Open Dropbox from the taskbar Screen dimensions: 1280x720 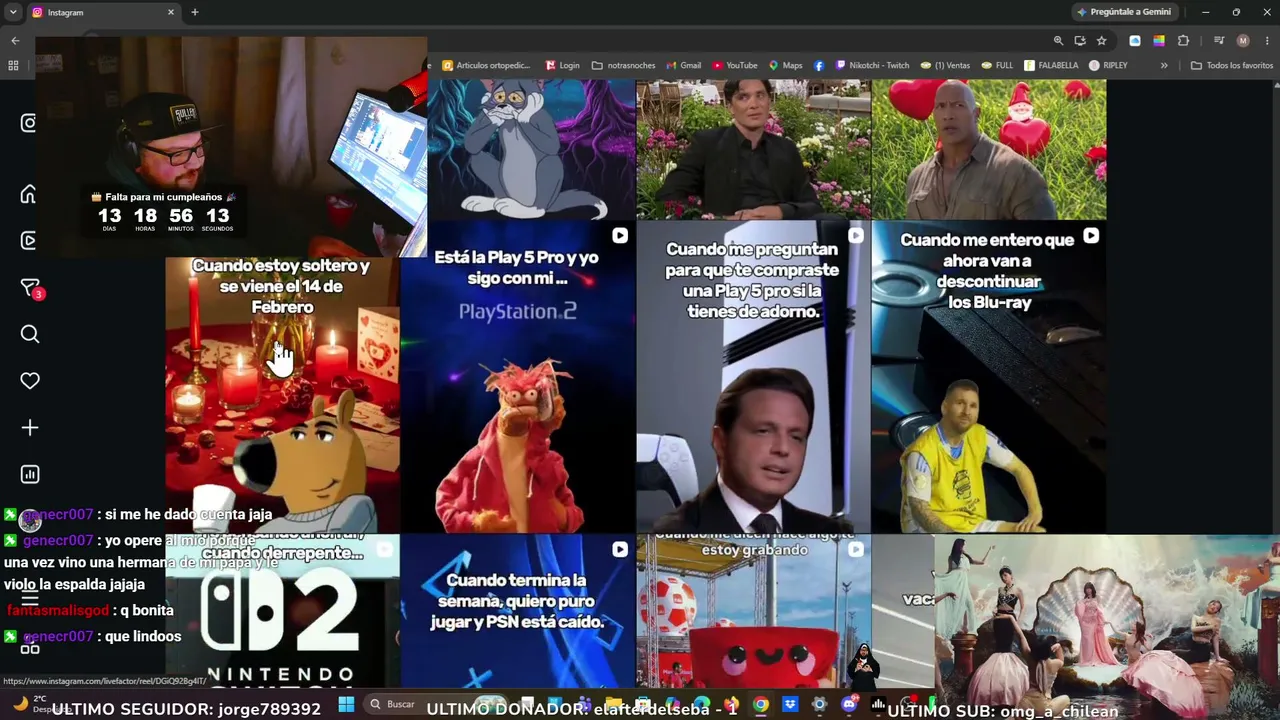[x=790, y=705]
